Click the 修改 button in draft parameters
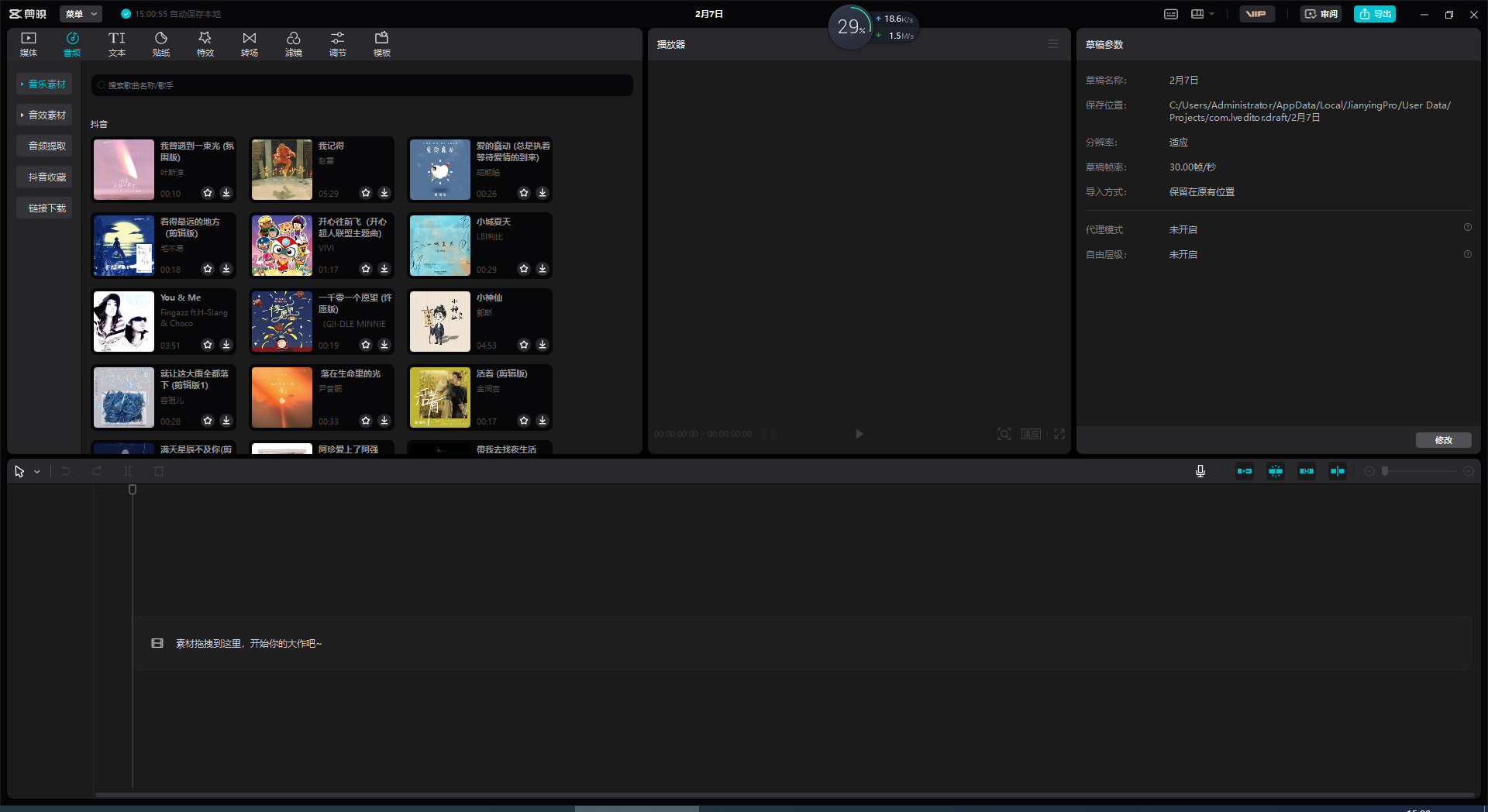The height and width of the screenshot is (812, 1488). (x=1443, y=440)
